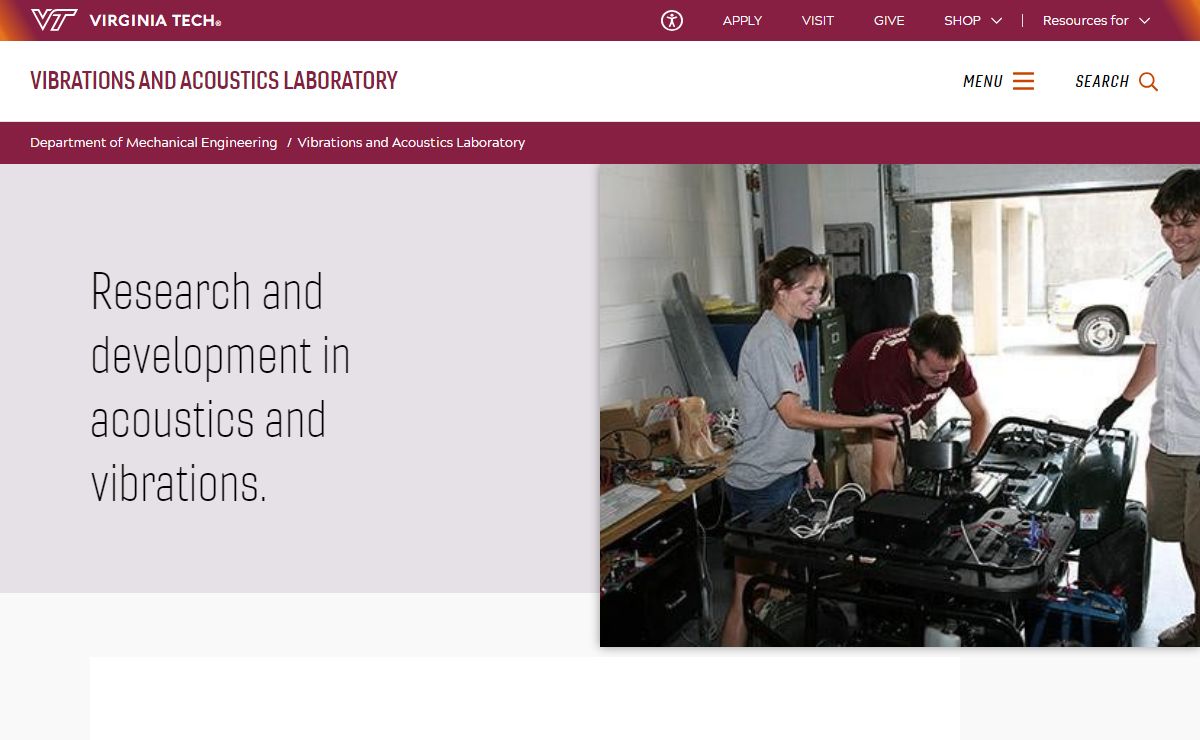This screenshot has width=1200, height=740.
Task: Select GIVE in the top navigation
Action: (x=889, y=20)
